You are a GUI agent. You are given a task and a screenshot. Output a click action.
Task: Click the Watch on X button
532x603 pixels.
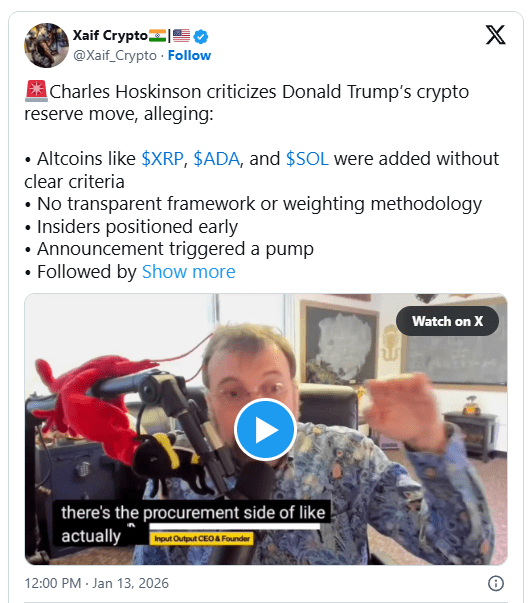(x=447, y=321)
